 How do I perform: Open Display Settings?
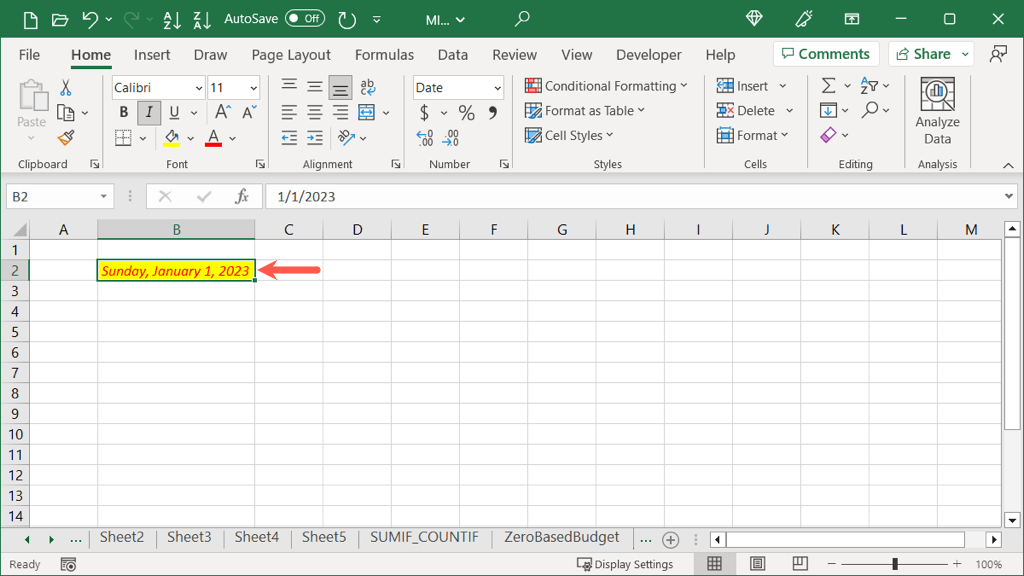pyautogui.click(x=625, y=564)
